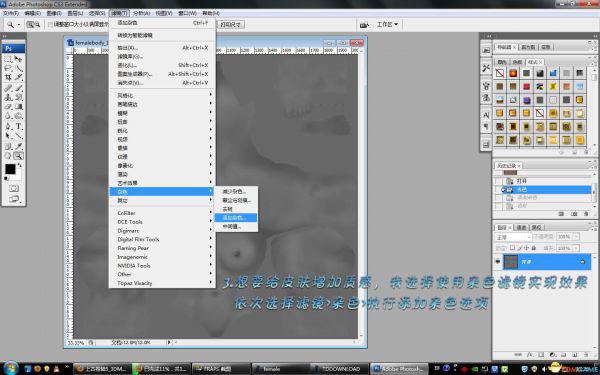Select the Dodge tool

[18, 116]
